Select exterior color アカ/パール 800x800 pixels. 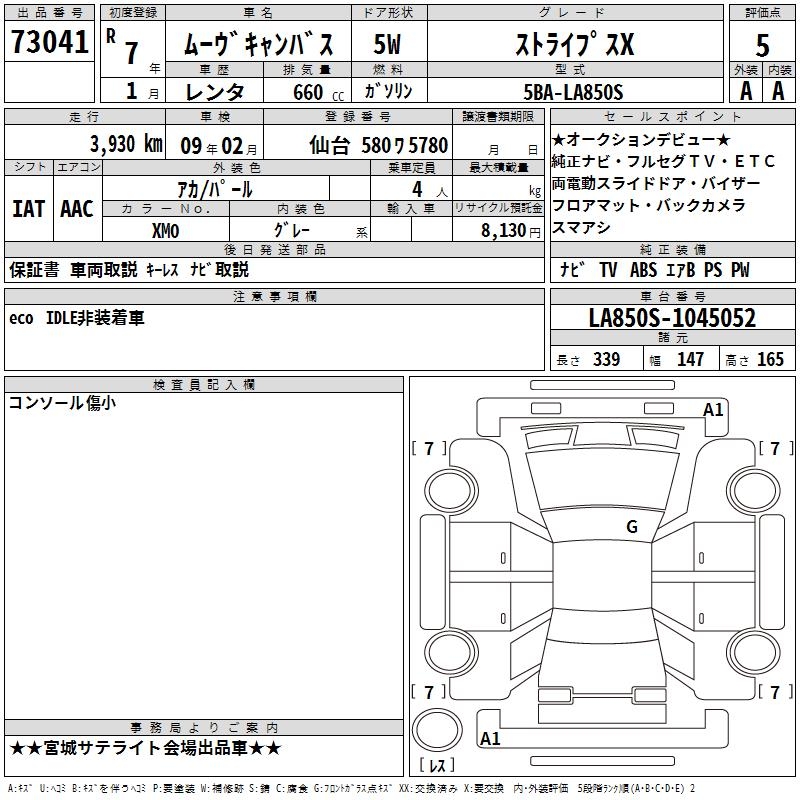coord(215,189)
